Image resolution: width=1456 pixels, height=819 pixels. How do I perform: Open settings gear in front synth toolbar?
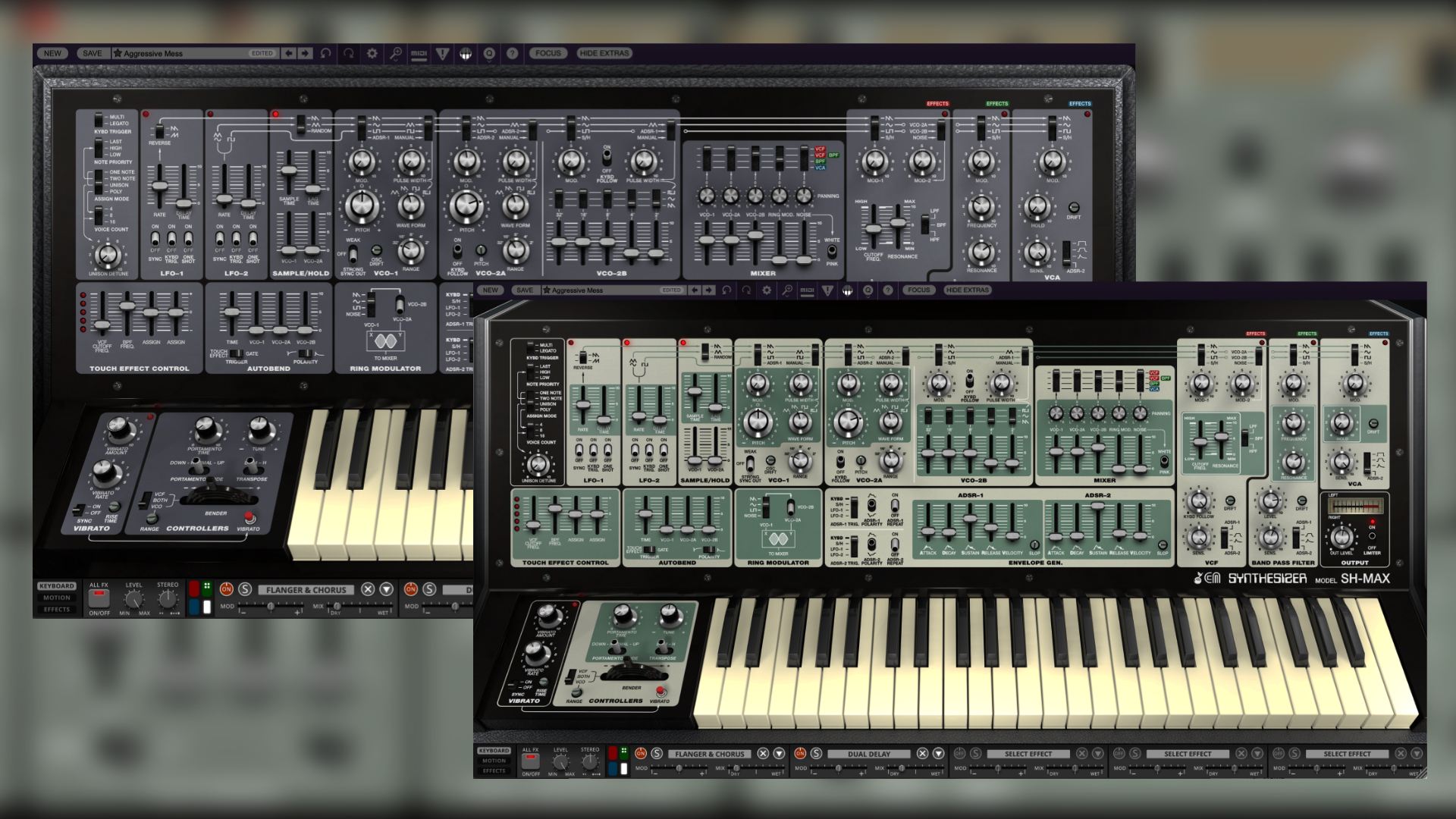click(x=767, y=290)
